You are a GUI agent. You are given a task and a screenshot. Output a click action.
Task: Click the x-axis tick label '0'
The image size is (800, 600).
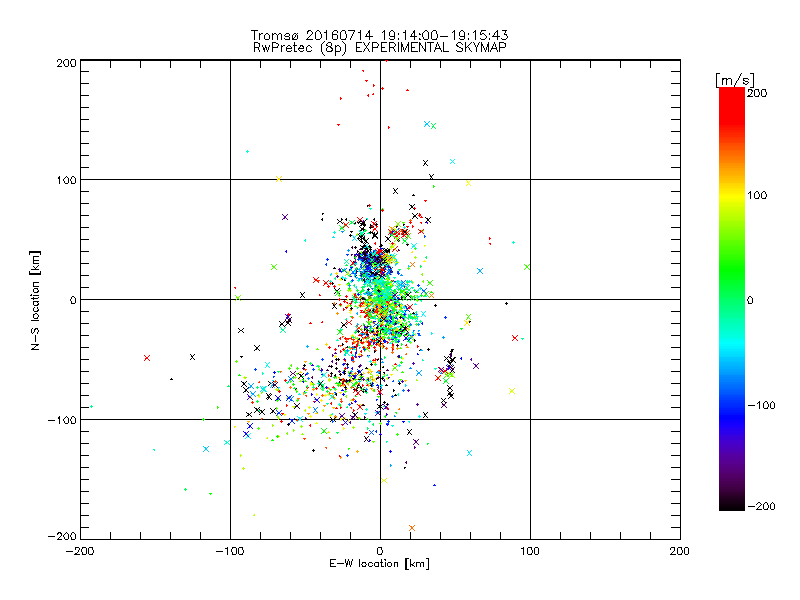pyautogui.click(x=380, y=551)
